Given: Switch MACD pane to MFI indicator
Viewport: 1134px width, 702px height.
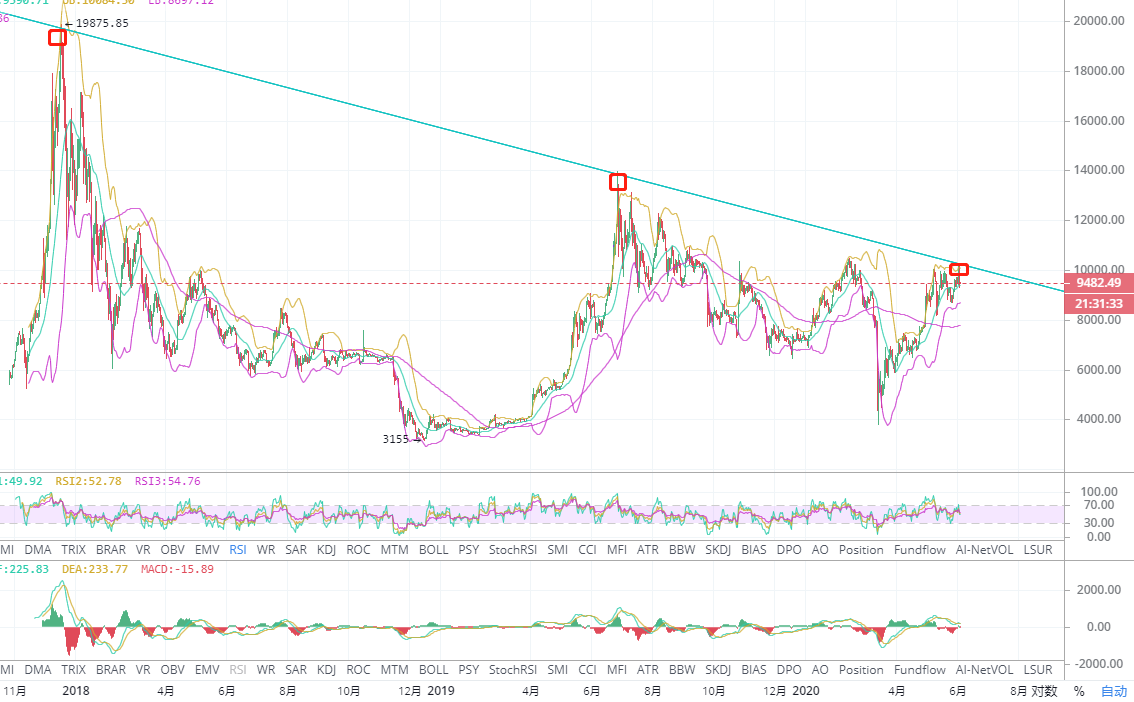Looking at the screenshot, I should [617, 669].
